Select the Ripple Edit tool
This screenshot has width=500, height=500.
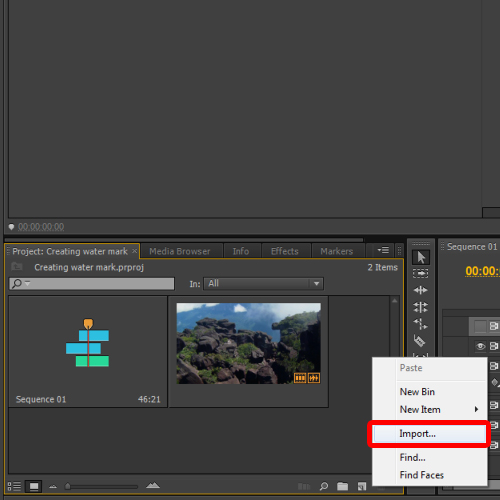click(421, 290)
